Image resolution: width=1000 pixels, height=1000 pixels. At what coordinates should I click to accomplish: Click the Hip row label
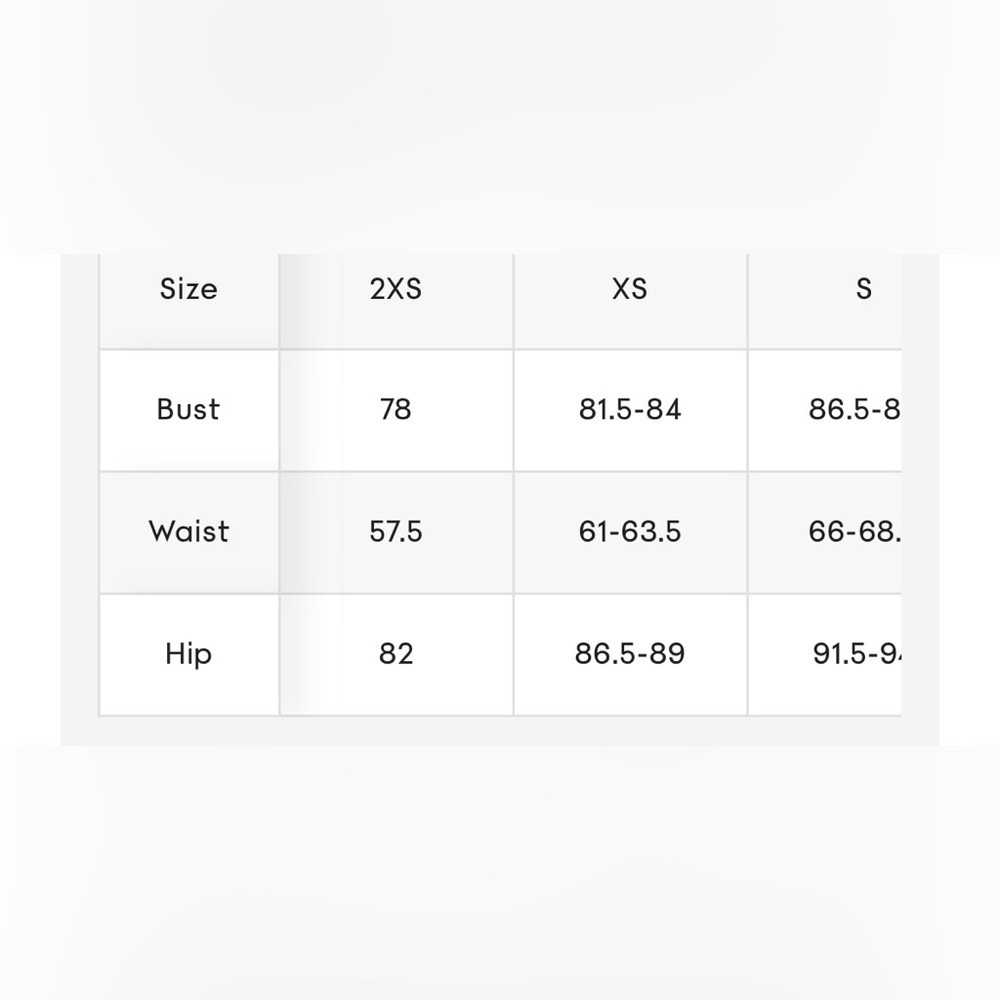pos(188,654)
